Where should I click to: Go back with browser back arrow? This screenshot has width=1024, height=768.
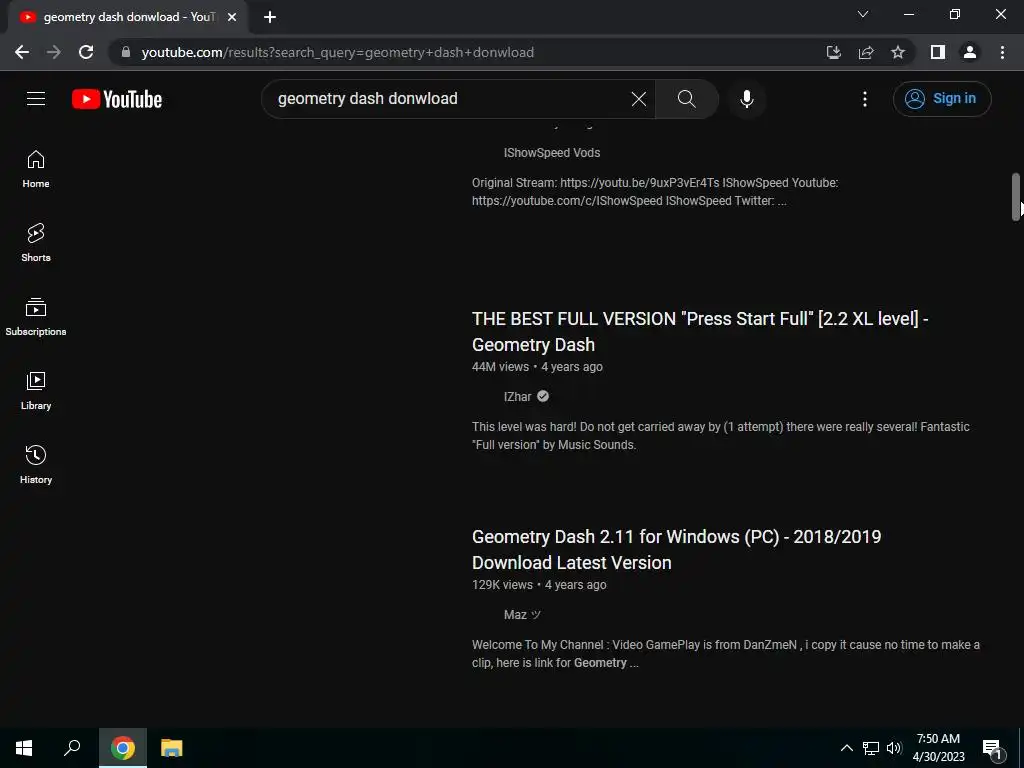coord(22,52)
